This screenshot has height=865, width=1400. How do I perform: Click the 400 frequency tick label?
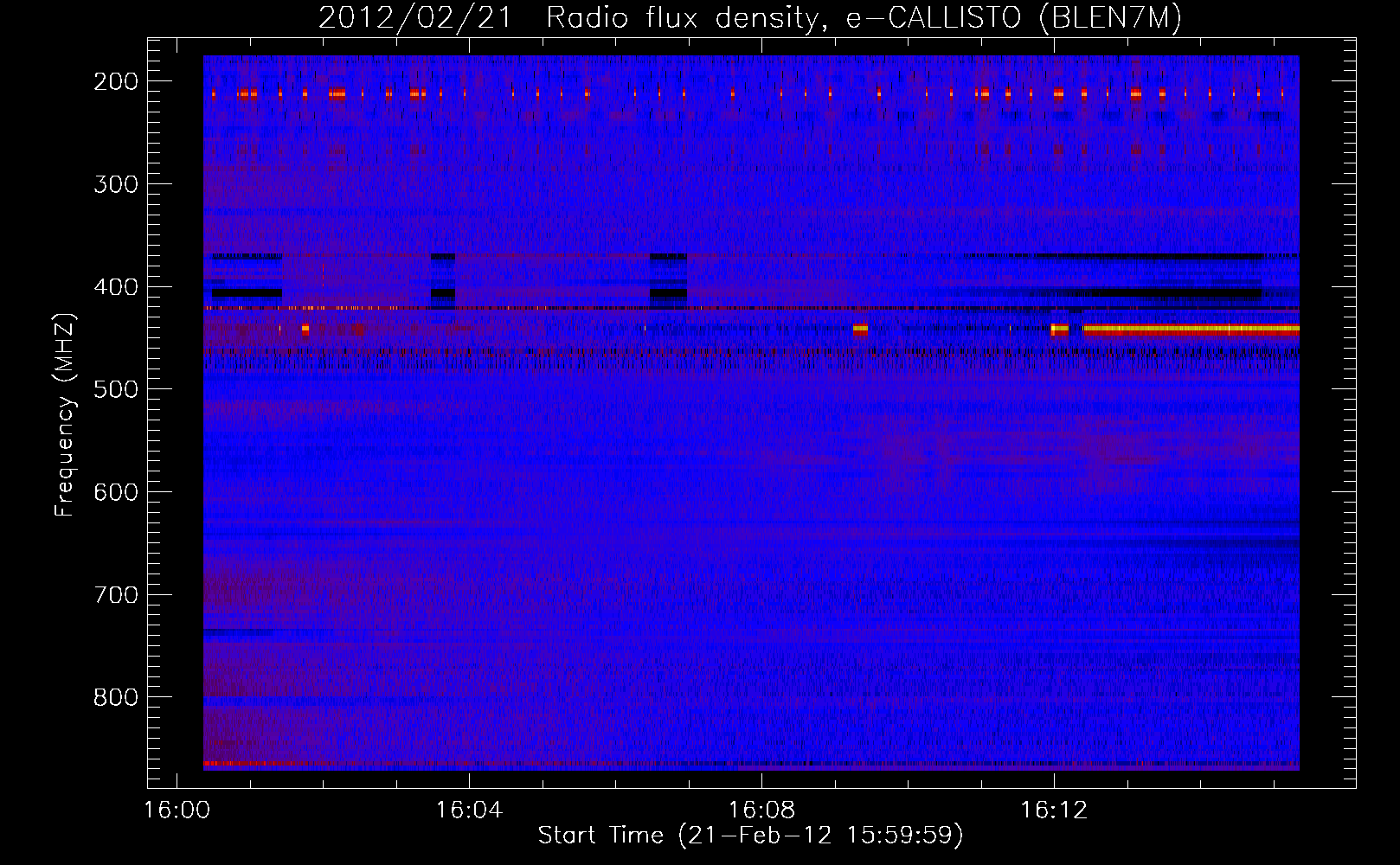coord(115,287)
